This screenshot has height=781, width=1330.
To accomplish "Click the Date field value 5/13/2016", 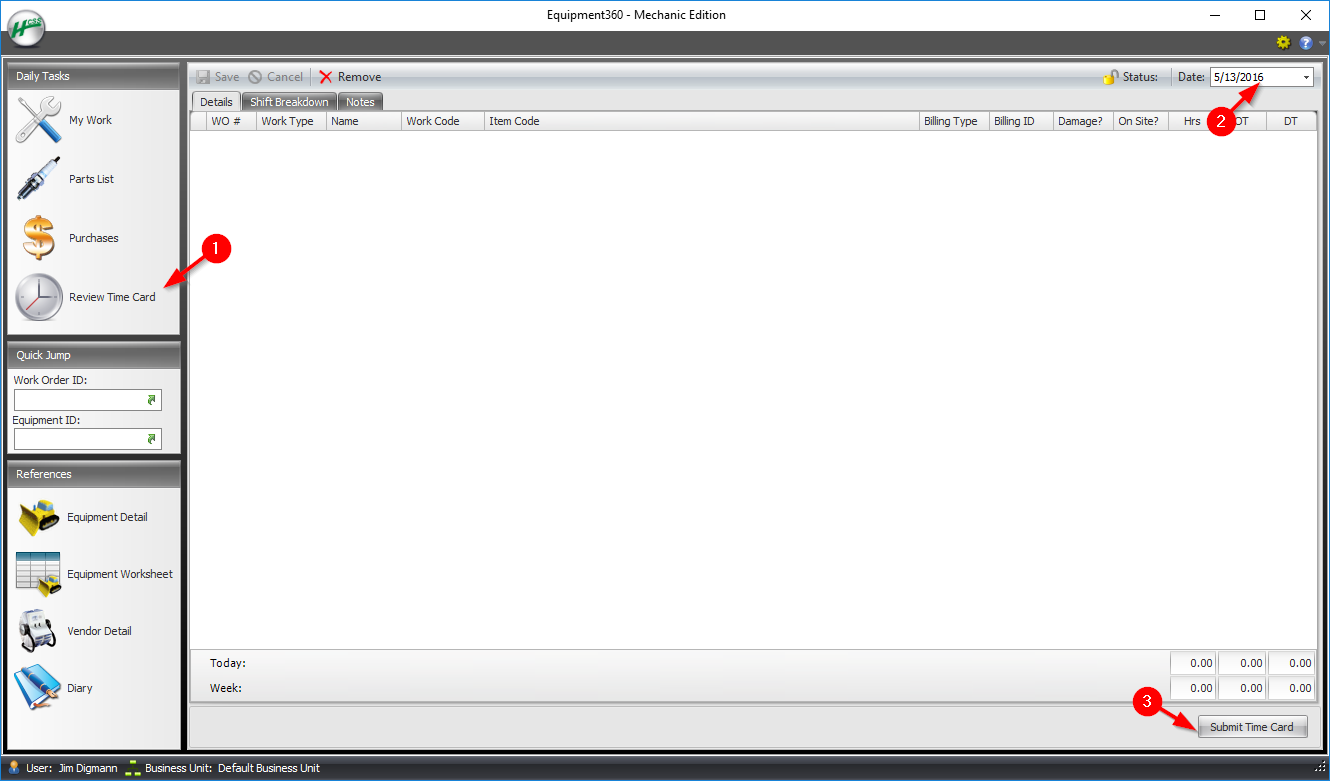I will pyautogui.click(x=1239, y=77).
